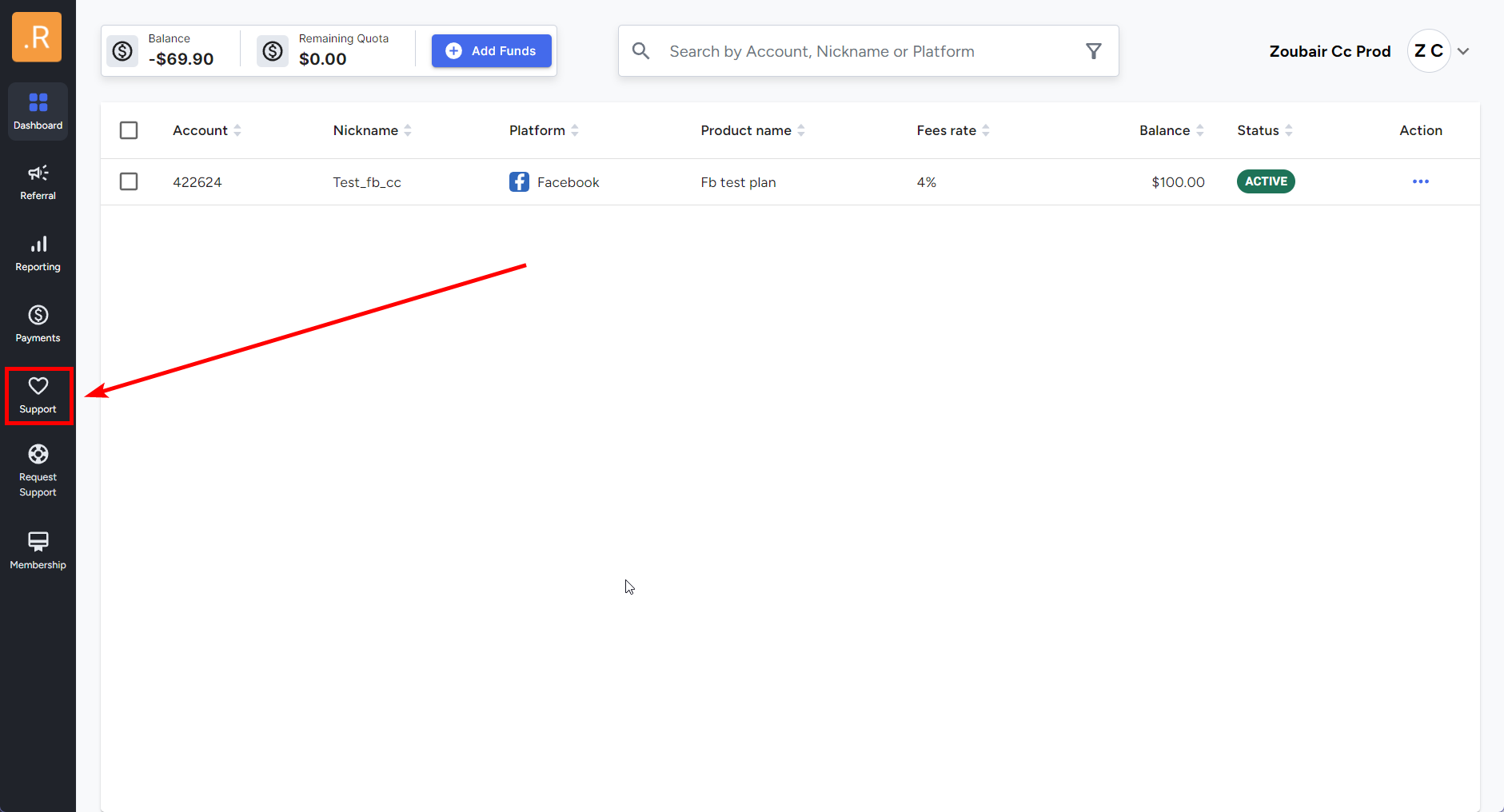Image resolution: width=1504 pixels, height=812 pixels.
Task: Toggle the select-all checkbox in table header
Action: click(129, 130)
